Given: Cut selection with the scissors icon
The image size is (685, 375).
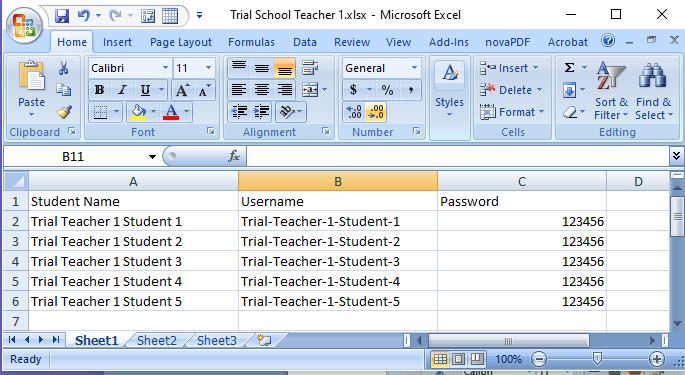Looking at the screenshot, I should [64, 68].
